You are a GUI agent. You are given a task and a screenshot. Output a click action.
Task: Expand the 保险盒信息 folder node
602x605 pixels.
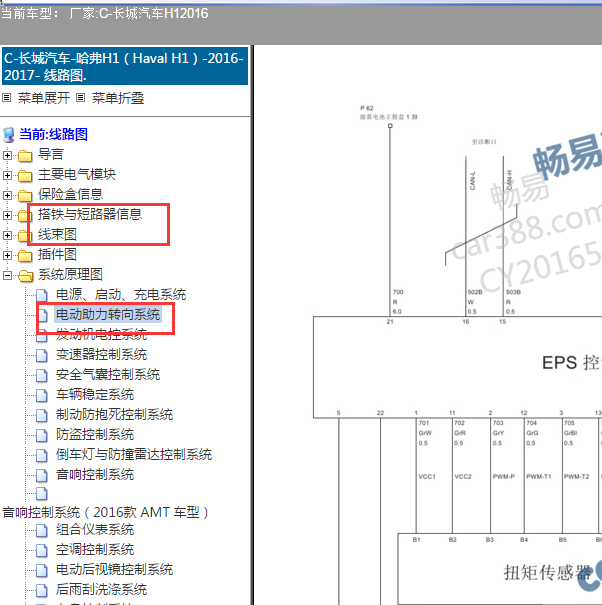point(7,195)
